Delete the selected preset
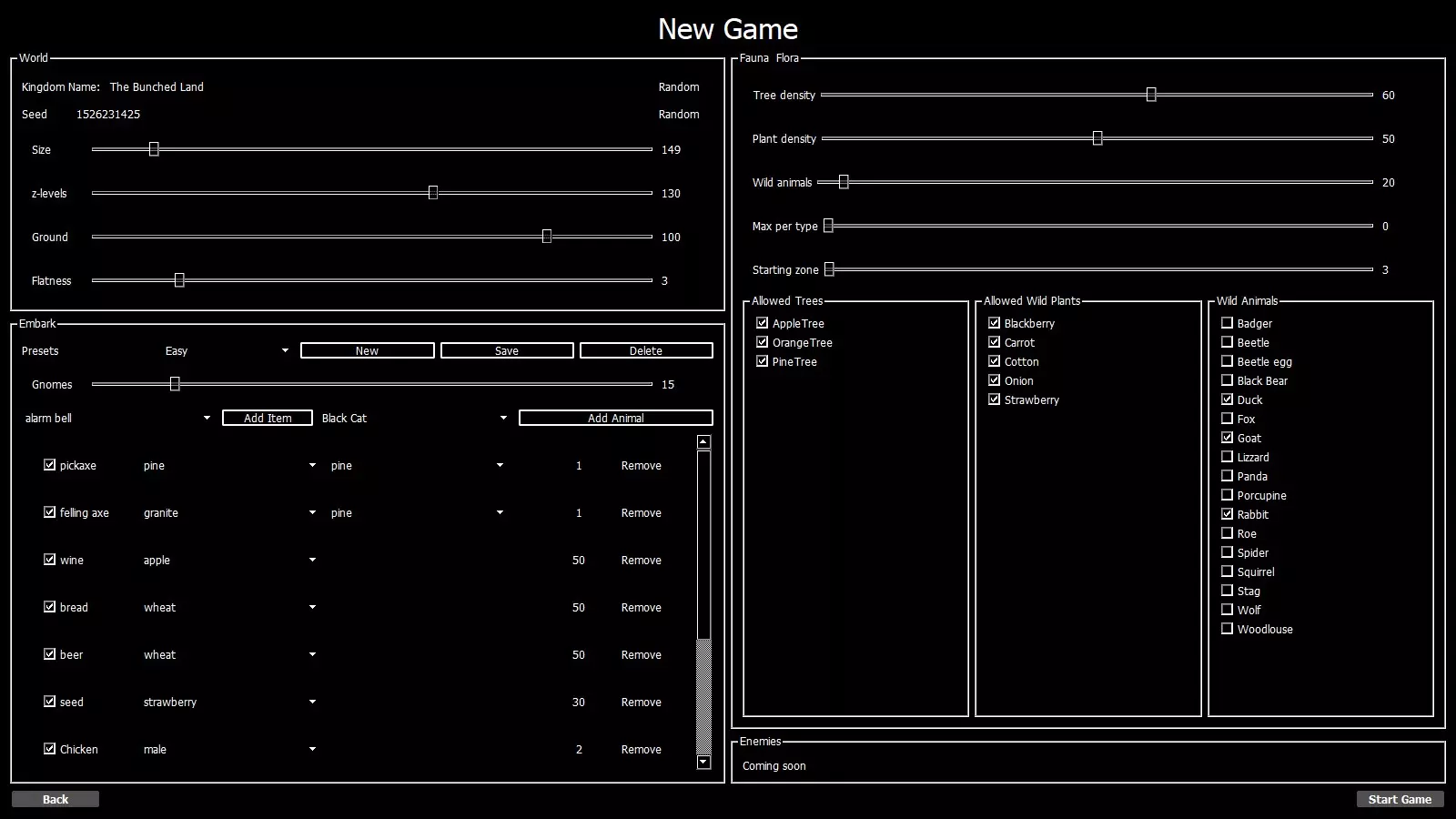 click(646, 351)
